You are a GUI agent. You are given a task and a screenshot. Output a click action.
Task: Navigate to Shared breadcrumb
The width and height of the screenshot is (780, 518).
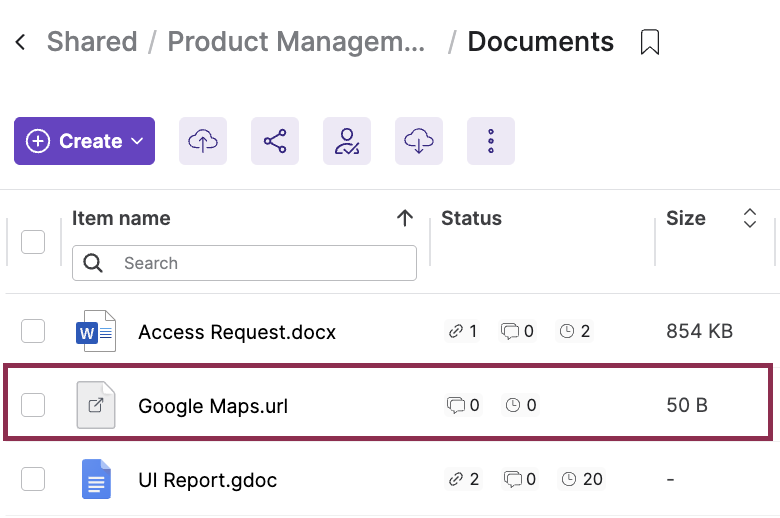pos(92,42)
